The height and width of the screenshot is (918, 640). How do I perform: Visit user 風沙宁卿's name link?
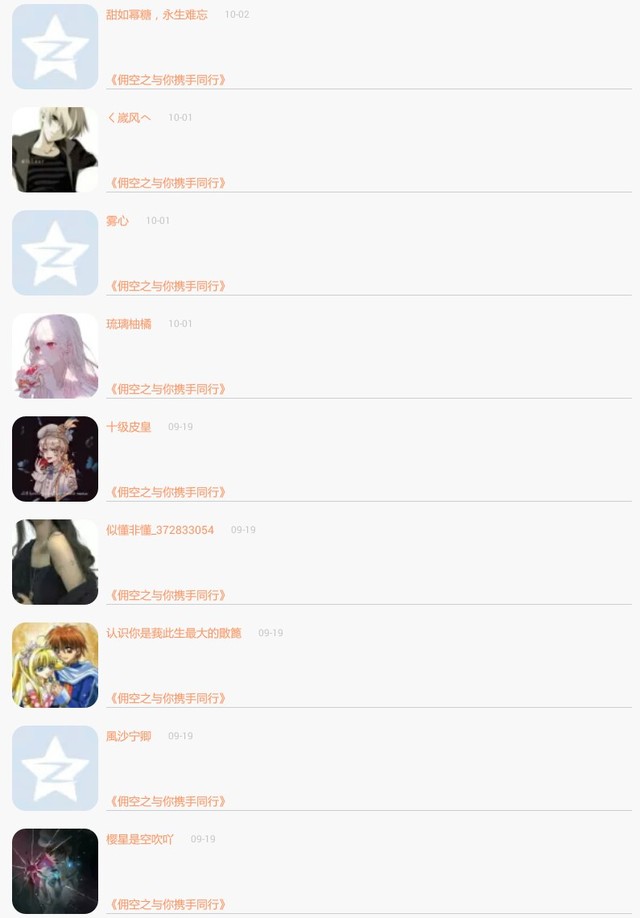[128, 736]
